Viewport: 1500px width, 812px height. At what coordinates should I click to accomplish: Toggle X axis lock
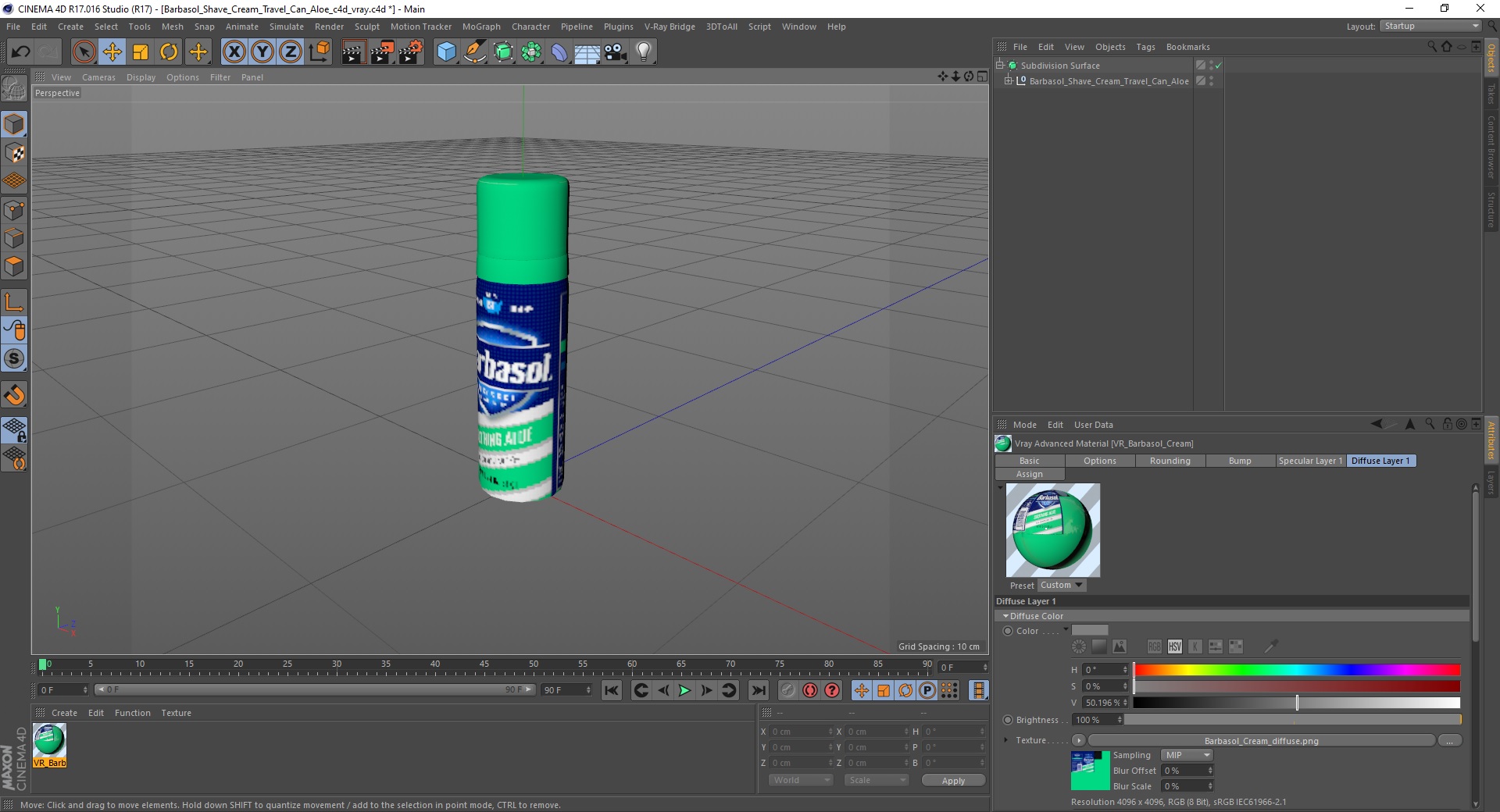click(234, 52)
